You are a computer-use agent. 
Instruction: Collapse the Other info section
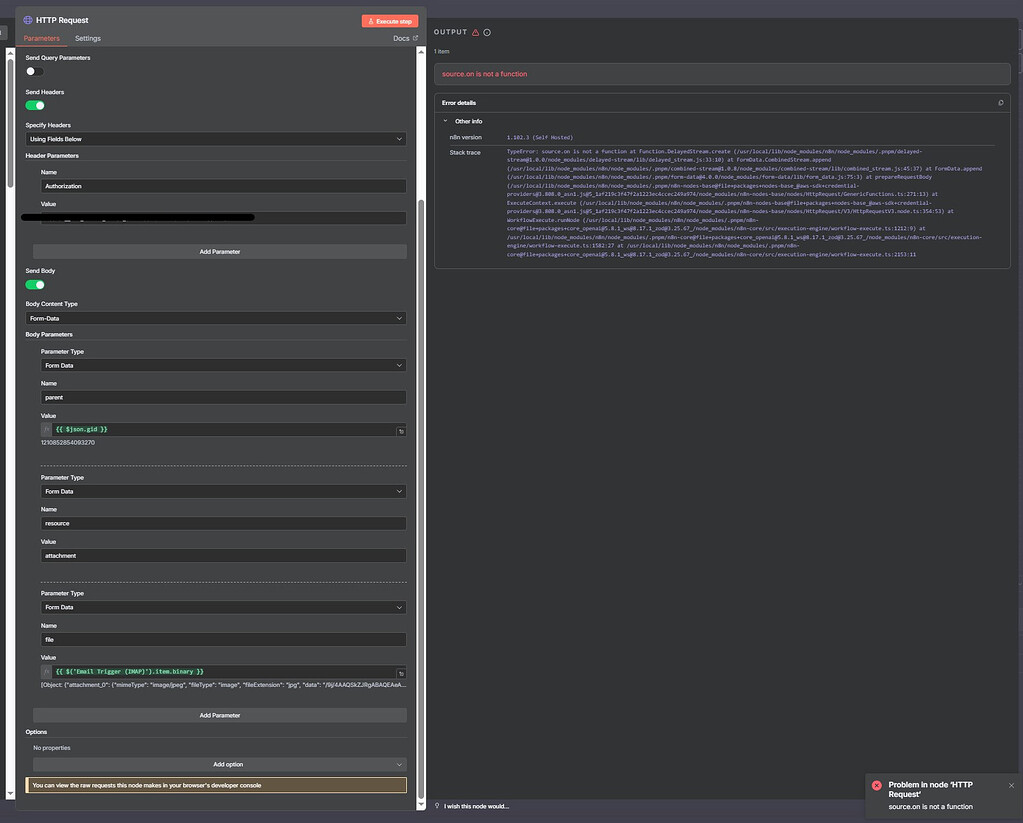(446, 120)
